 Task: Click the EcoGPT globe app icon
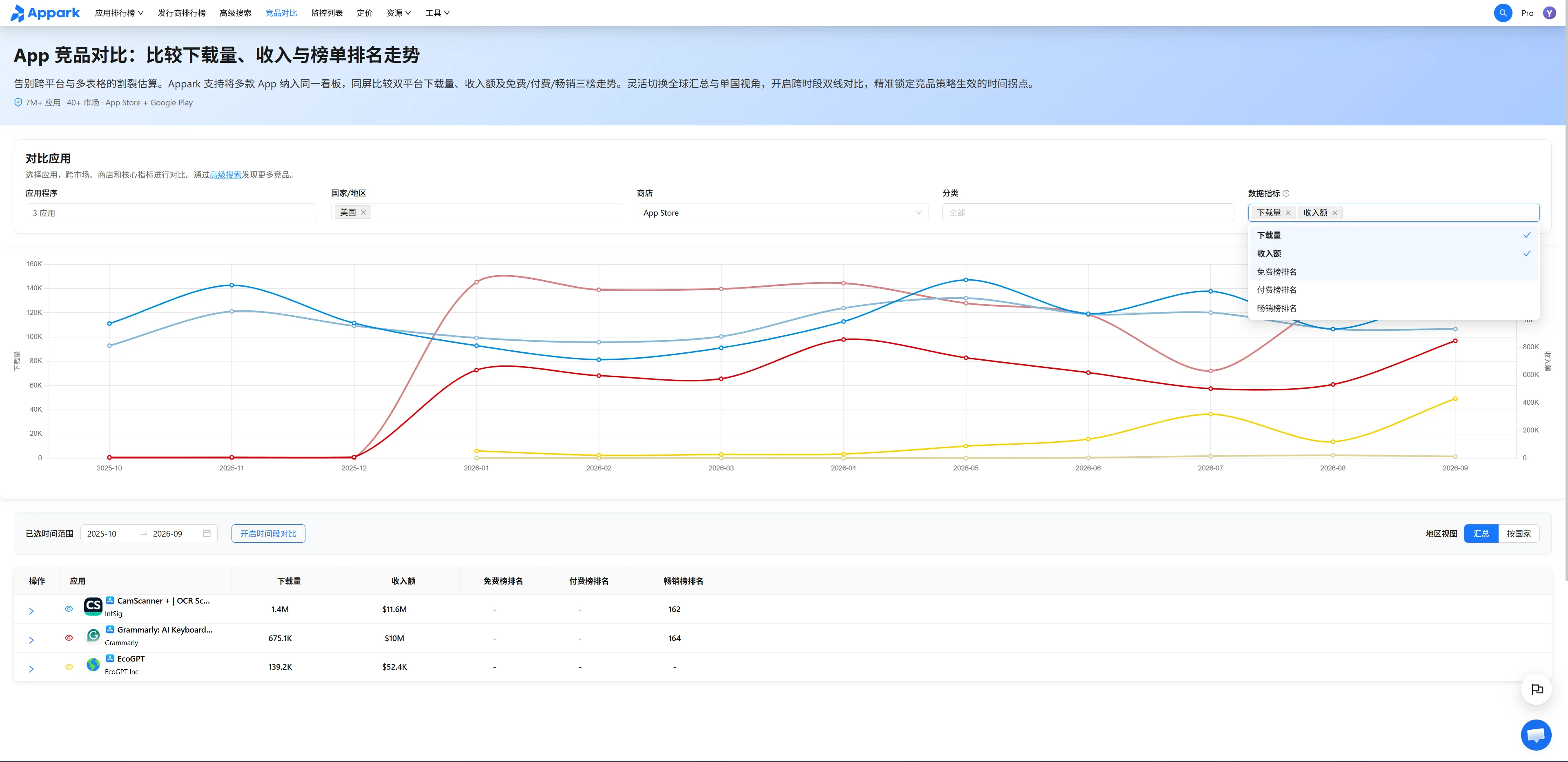93,665
